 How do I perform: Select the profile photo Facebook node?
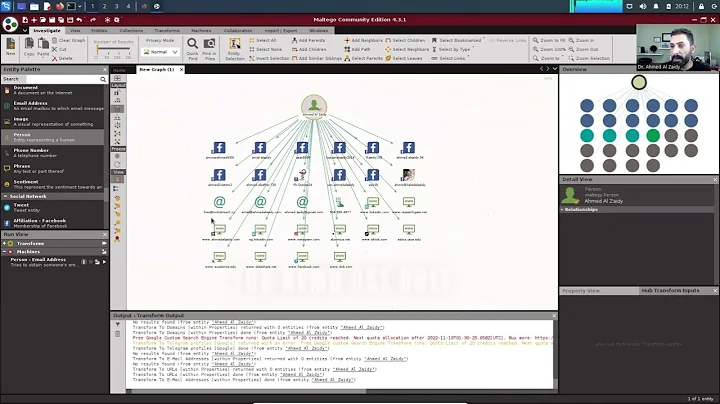point(409,177)
